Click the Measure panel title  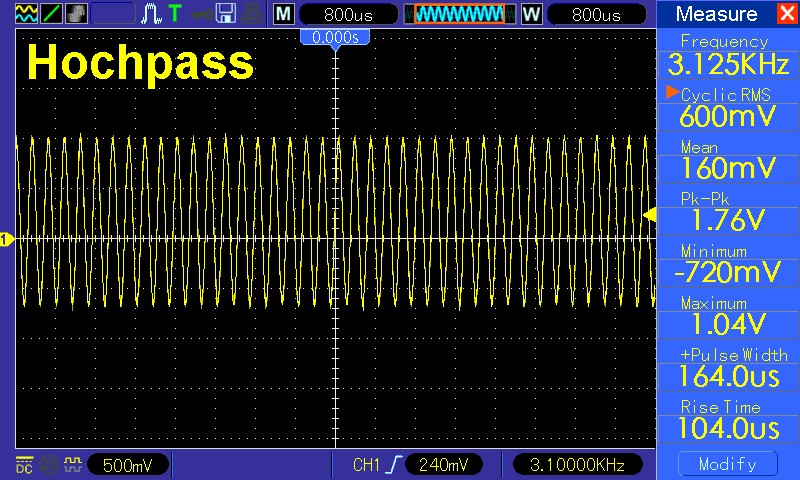coord(716,14)
